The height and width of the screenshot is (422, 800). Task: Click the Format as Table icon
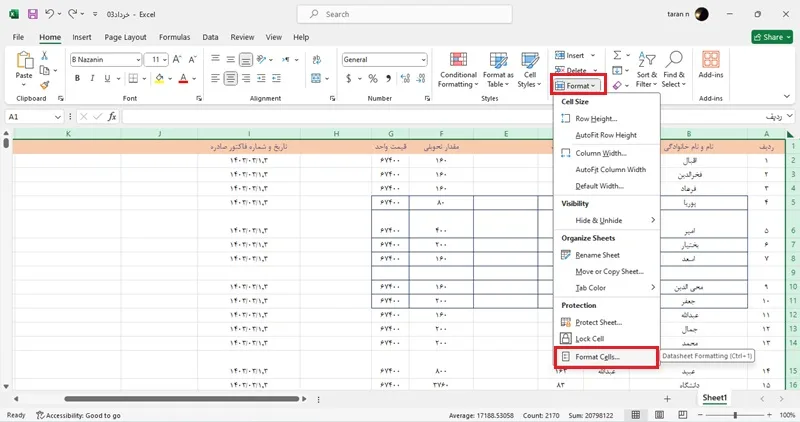point(498,60)
